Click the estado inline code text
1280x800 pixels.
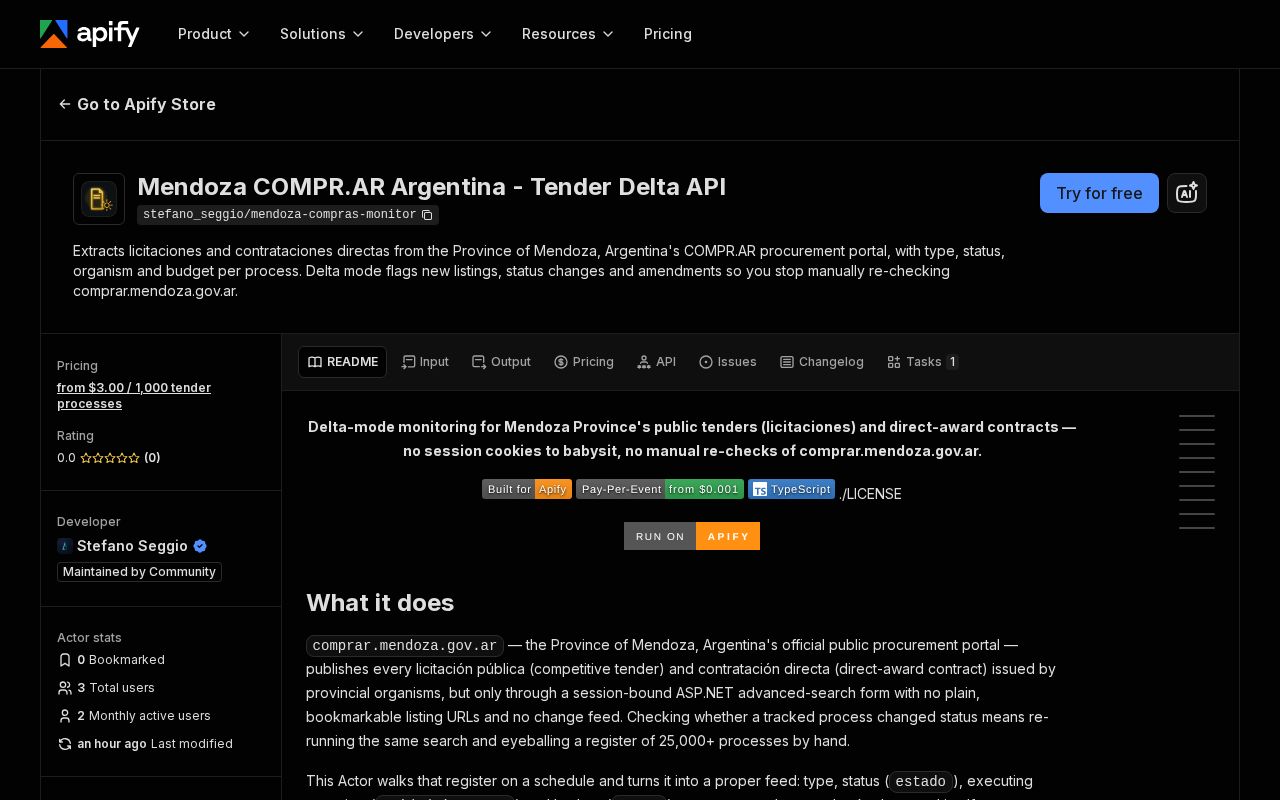[920, 782]
